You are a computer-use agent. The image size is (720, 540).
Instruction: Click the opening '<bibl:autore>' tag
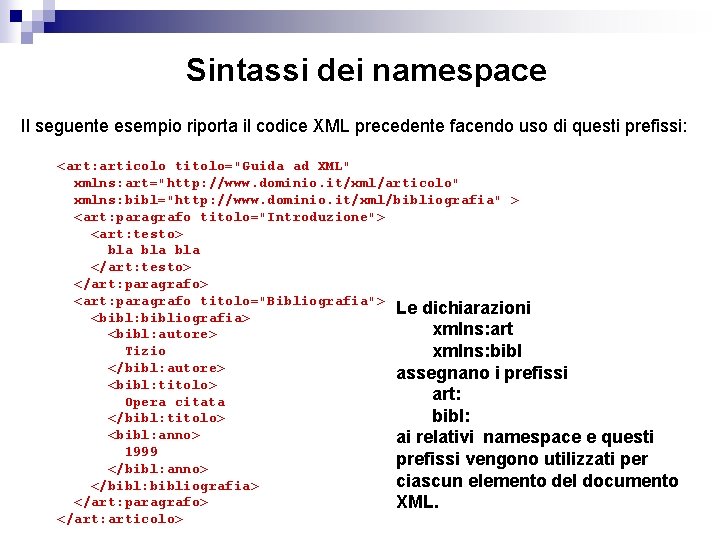(162, 334)
